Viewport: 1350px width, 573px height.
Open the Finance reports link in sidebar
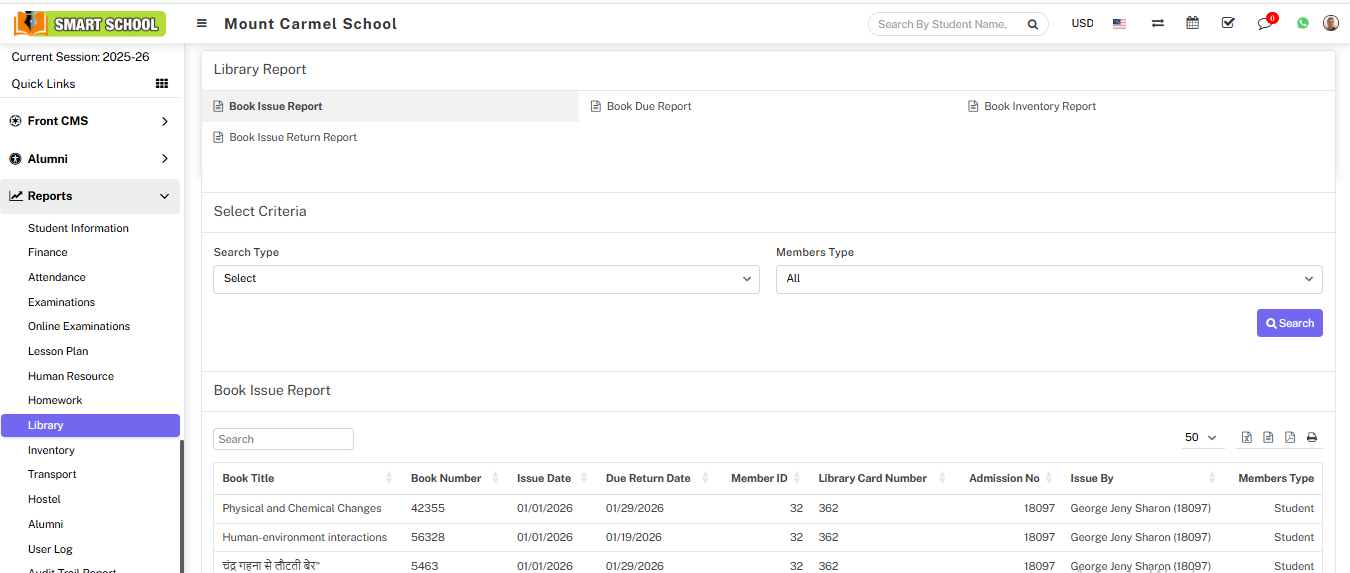(48, 253)
